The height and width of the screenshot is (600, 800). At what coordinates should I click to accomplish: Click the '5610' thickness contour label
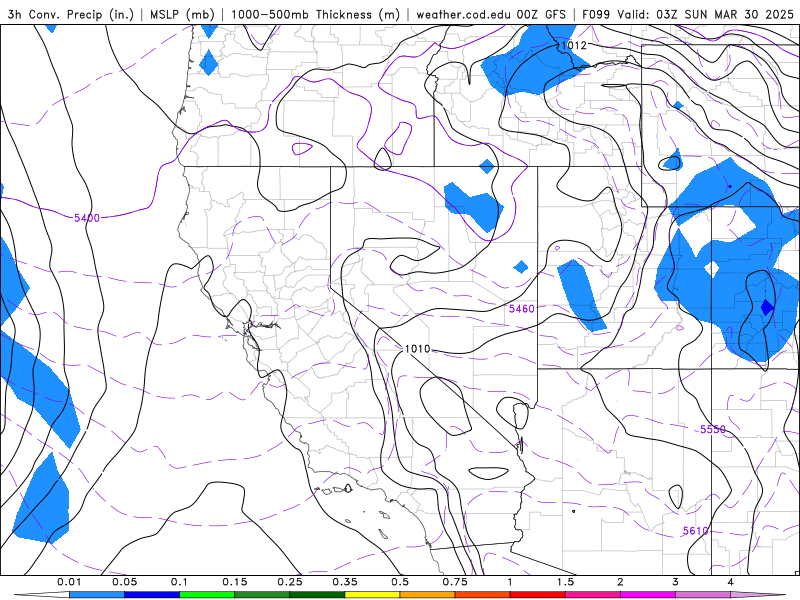pos(696,531)
